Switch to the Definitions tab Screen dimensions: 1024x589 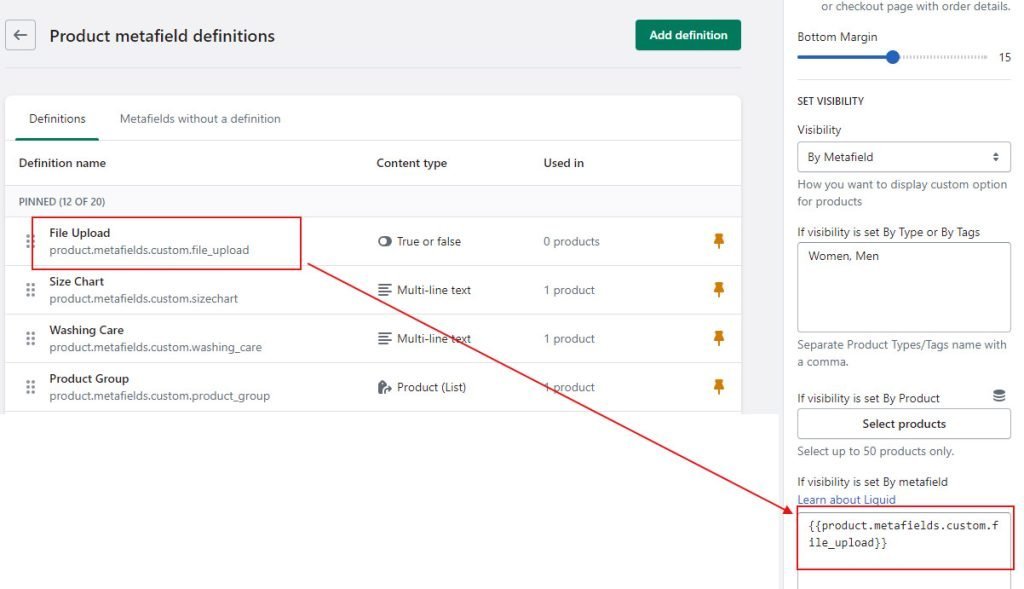[57, 119]
